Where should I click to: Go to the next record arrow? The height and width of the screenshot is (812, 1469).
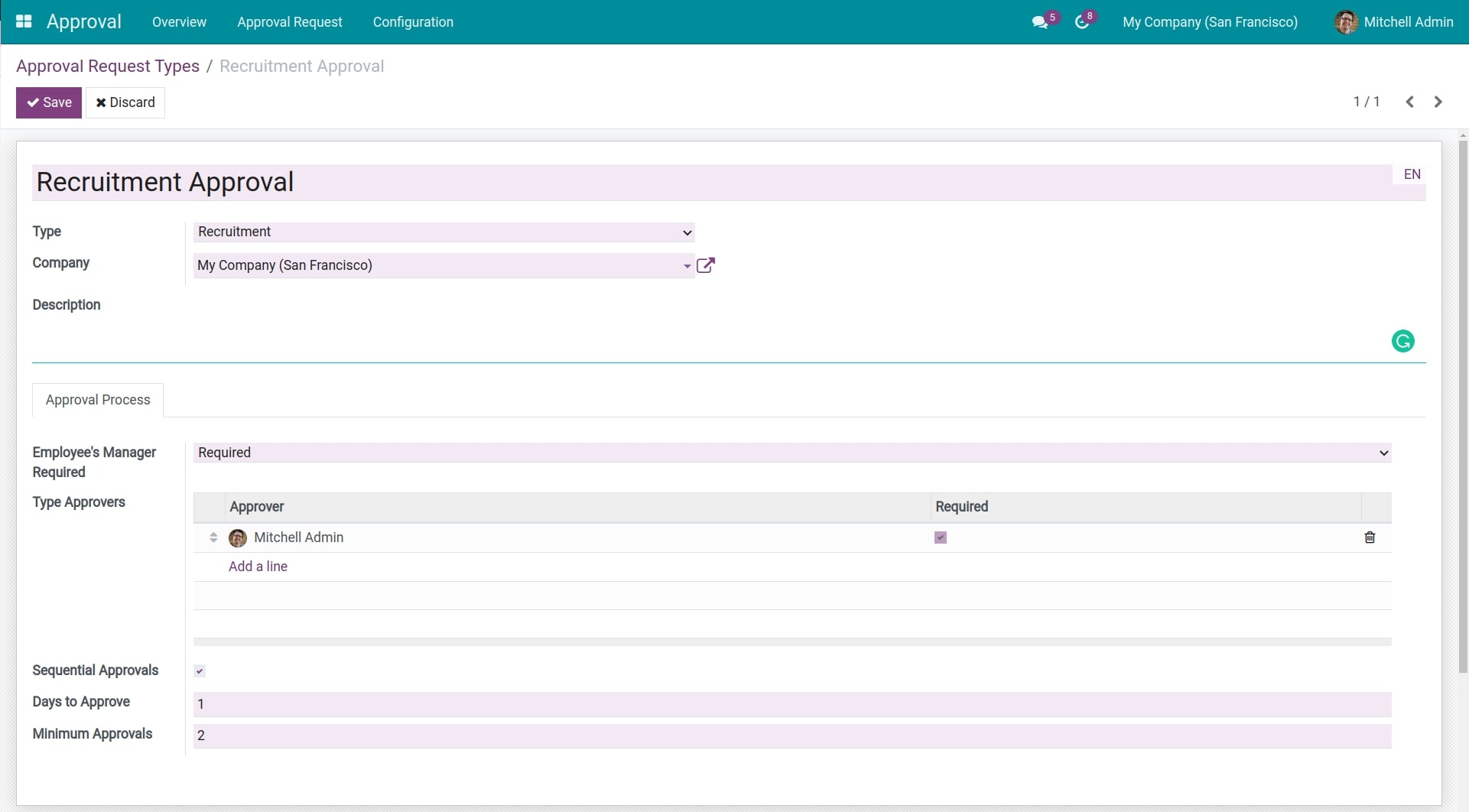coord(1438,102)
